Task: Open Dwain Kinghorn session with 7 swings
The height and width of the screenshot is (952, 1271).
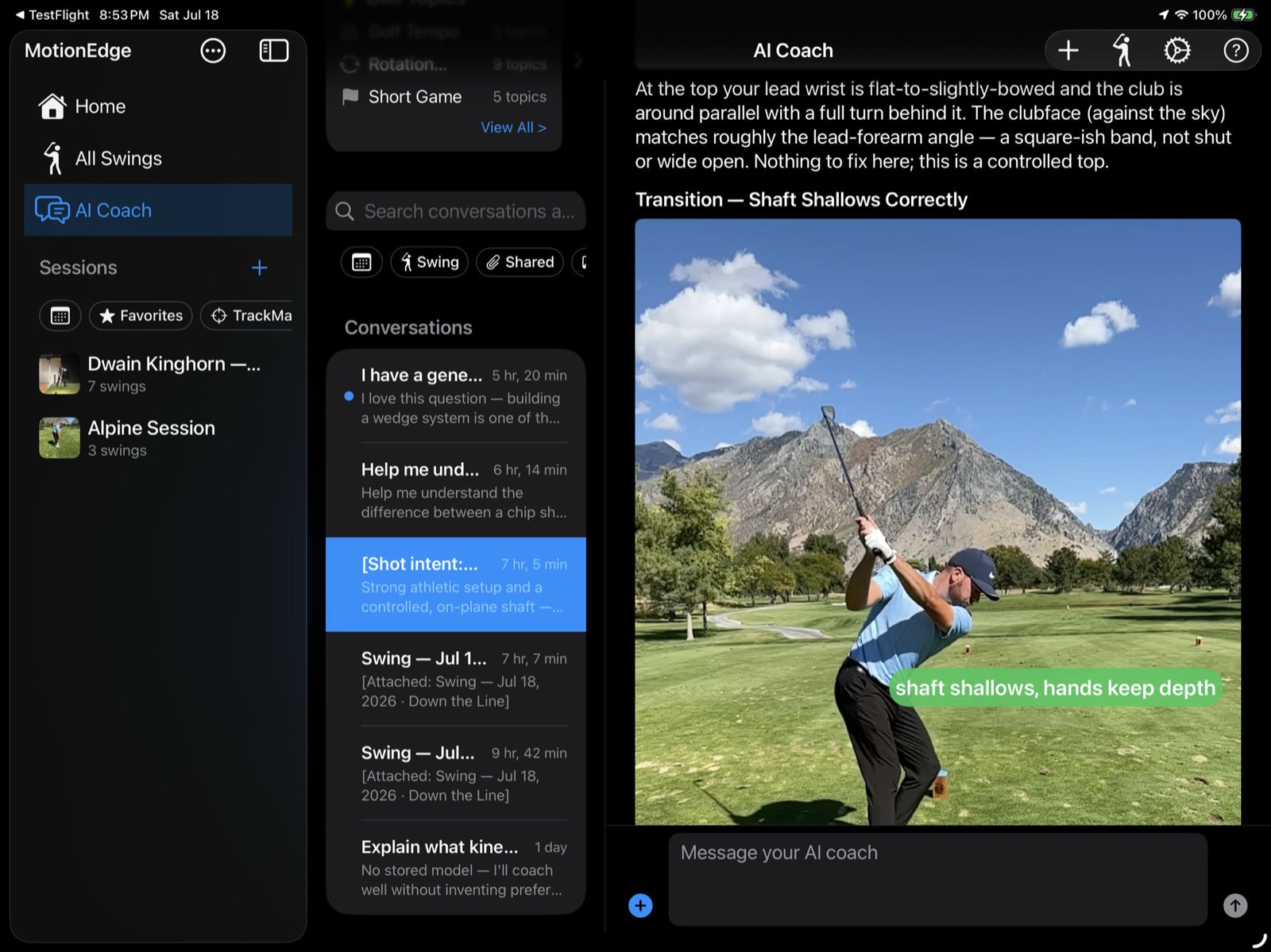Action: pos(158,374)
